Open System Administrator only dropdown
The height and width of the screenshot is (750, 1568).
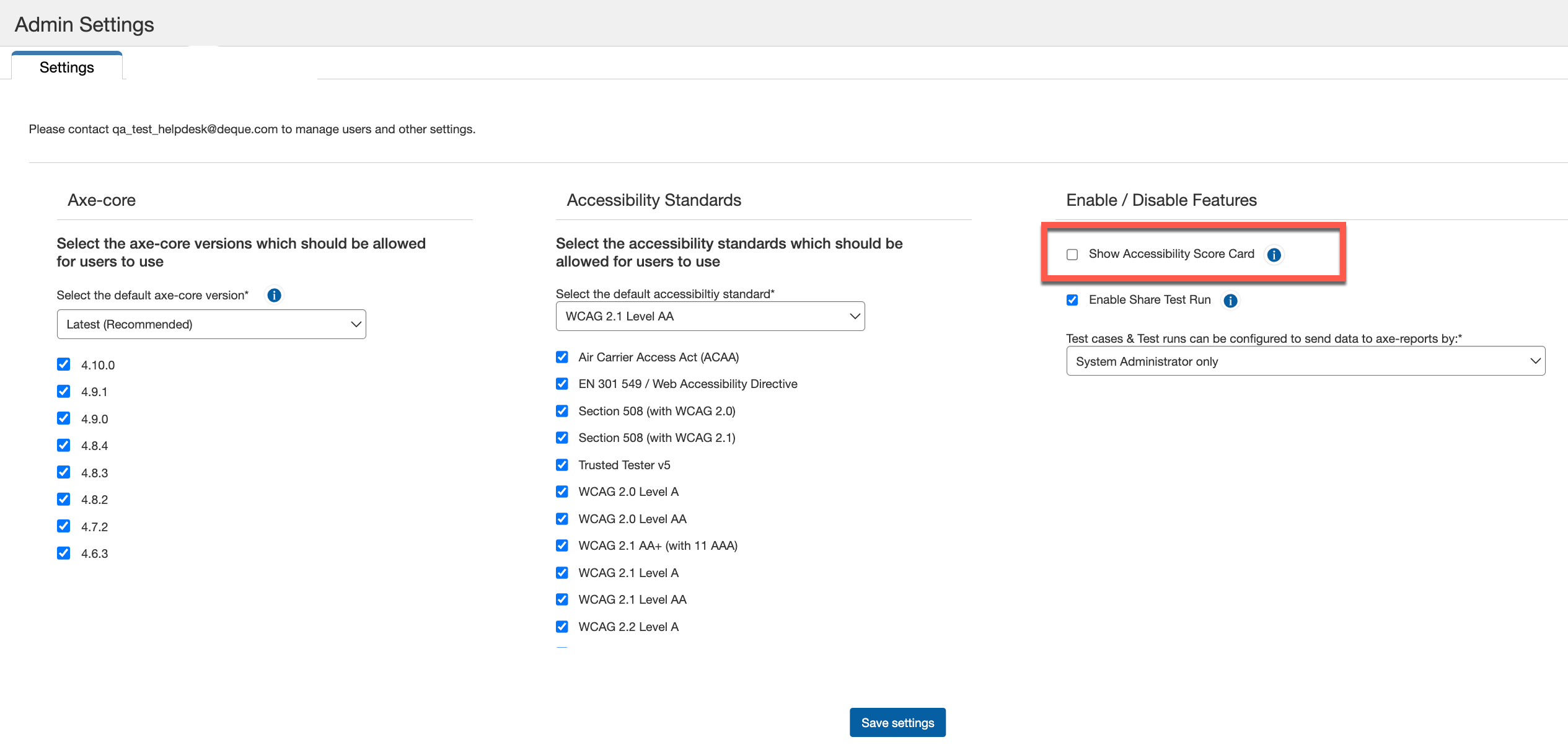coord(1305,361)
